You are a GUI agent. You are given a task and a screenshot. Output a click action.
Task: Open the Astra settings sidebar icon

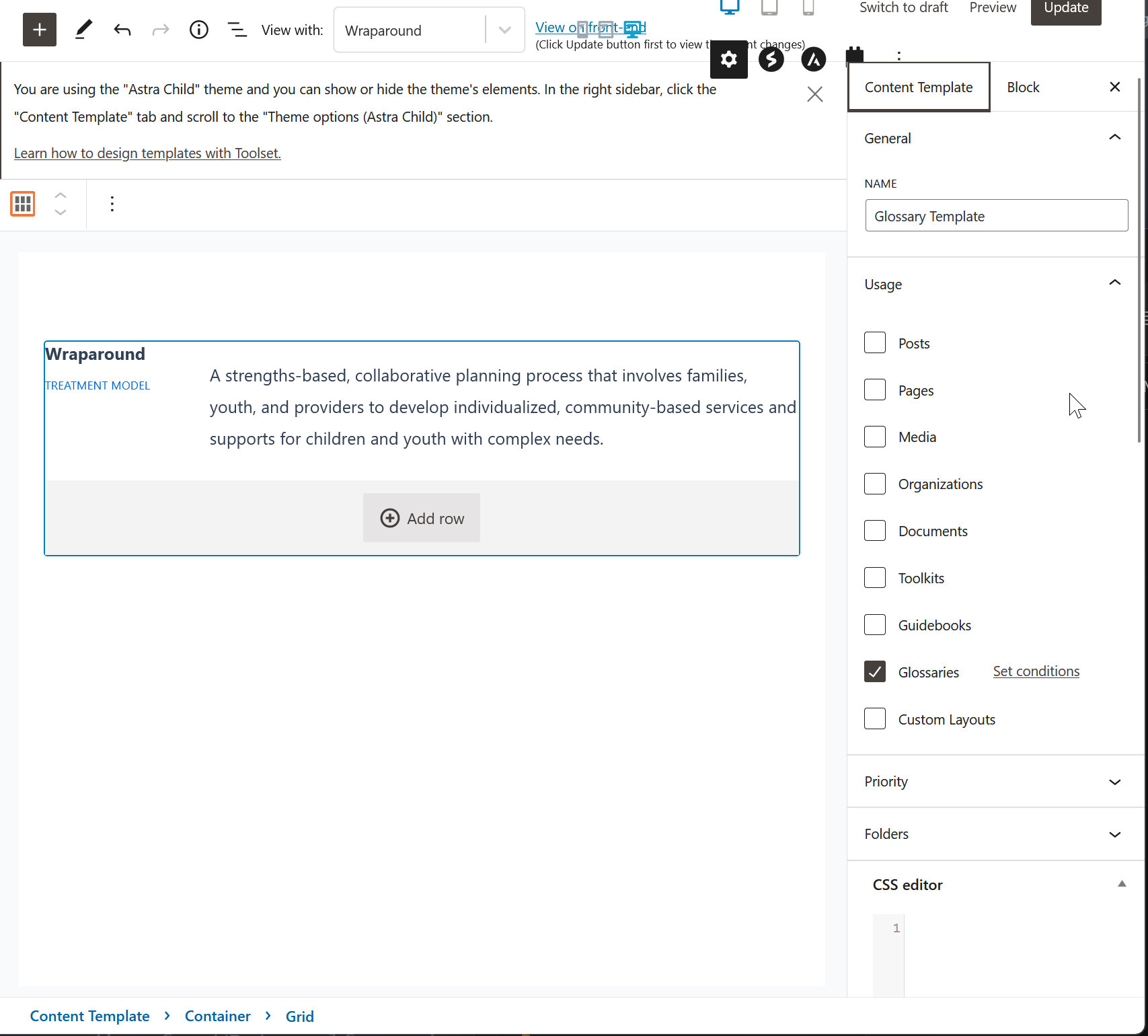(814, 59)
